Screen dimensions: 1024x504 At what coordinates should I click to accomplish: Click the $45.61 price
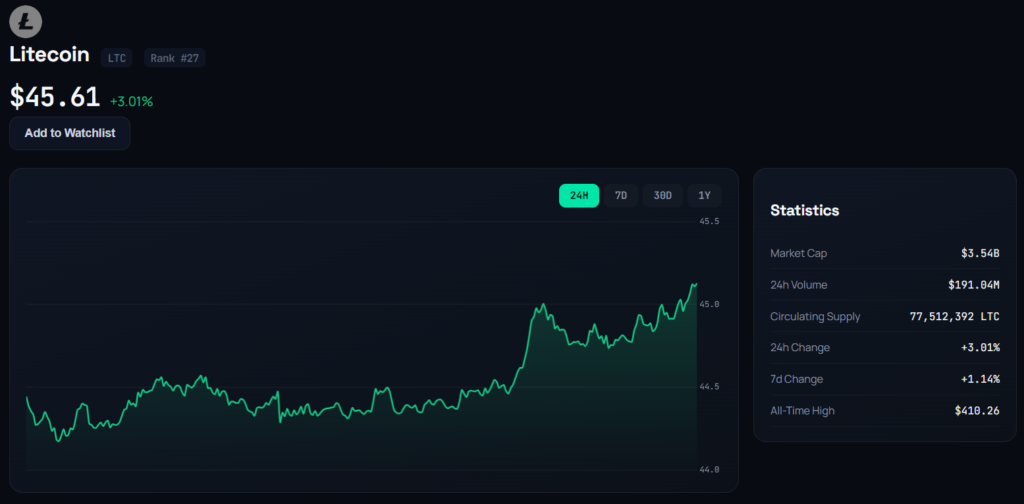pos(55,97)
